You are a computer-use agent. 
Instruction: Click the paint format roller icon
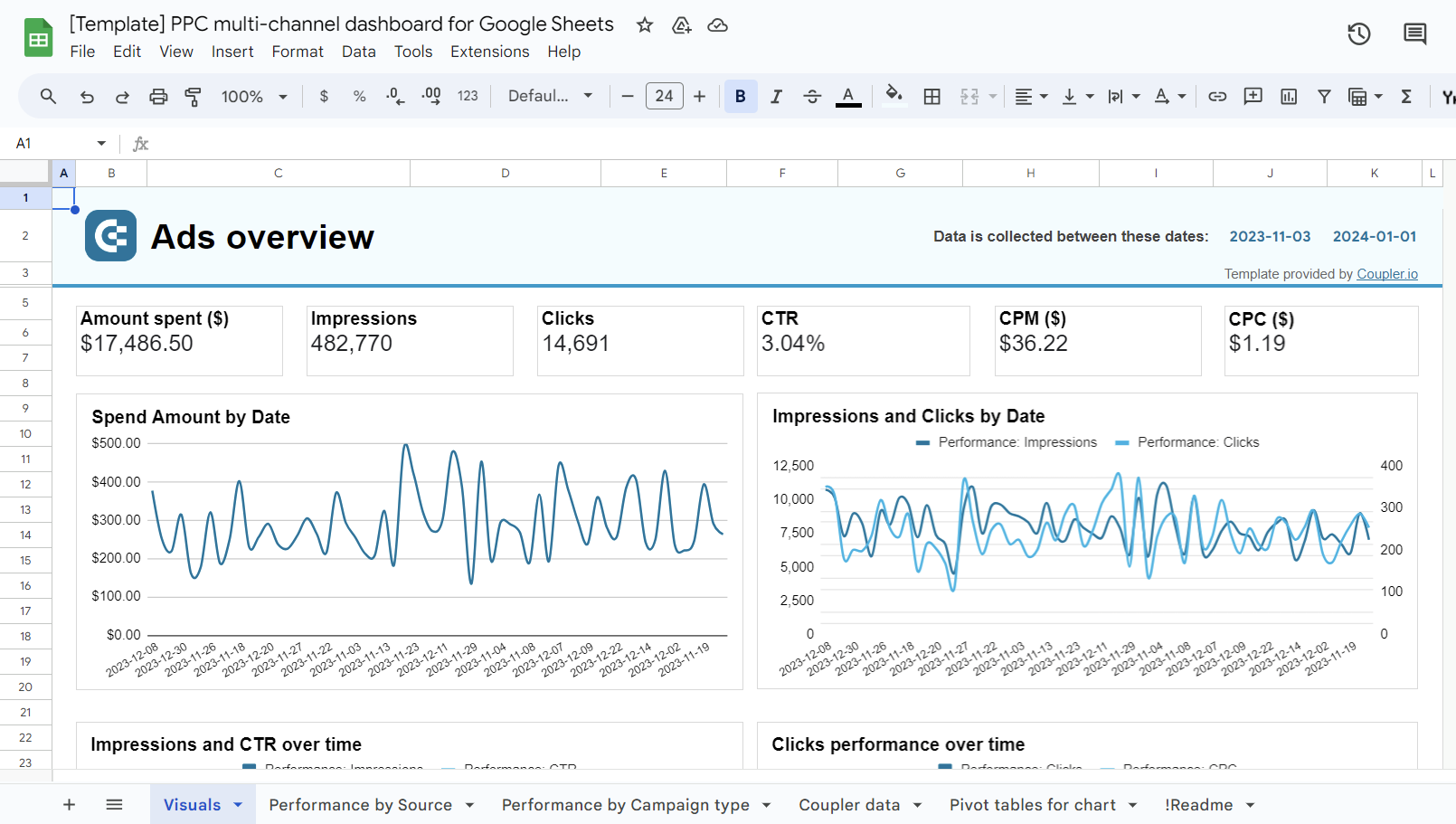193,97
